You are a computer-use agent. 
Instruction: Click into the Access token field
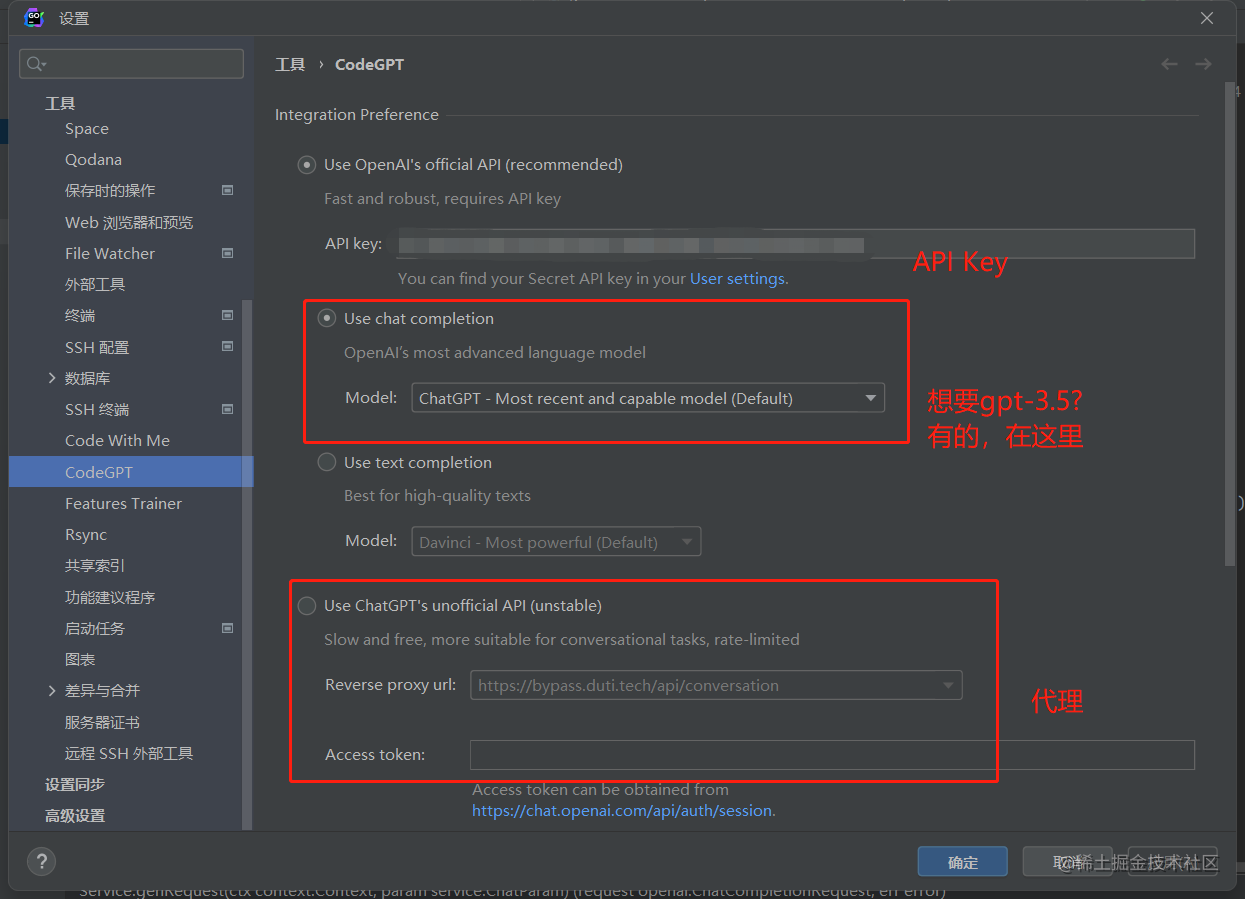(x=832, y=755)
